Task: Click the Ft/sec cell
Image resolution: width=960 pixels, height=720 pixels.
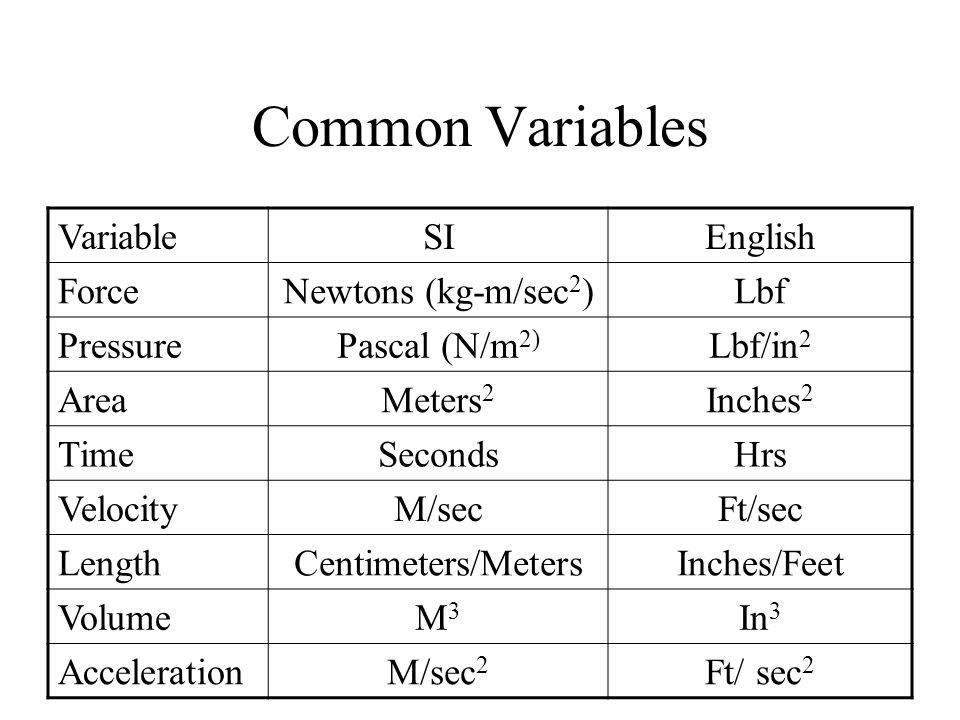Action: click(760, 509)
